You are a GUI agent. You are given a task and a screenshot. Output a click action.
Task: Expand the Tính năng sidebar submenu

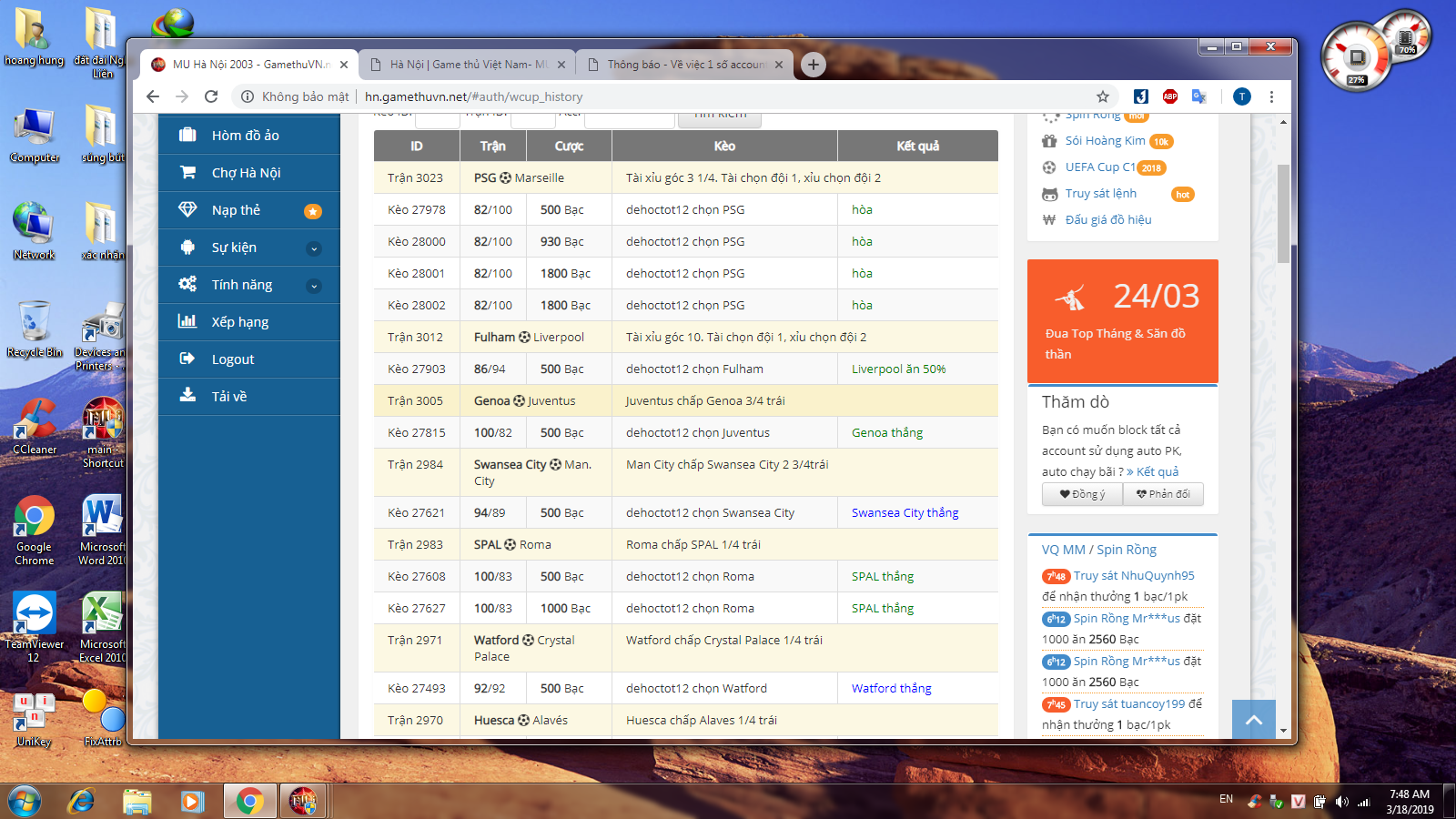pyautogui.click(x=314, y=286)
